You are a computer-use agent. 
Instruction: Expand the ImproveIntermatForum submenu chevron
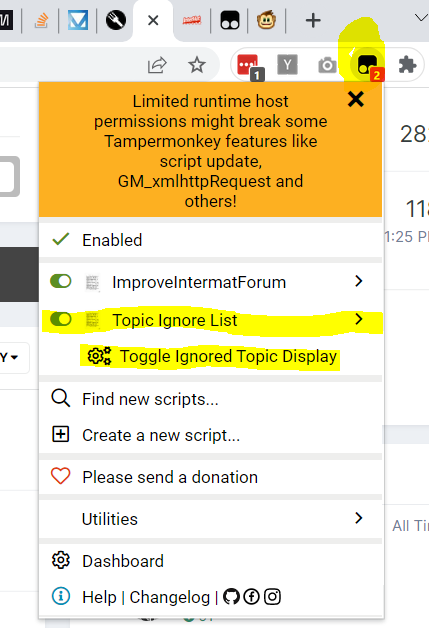359,281
